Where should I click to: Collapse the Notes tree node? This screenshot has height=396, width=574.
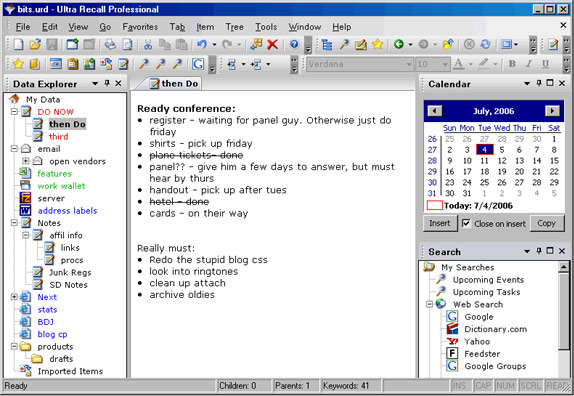click(x=14, y=223)
